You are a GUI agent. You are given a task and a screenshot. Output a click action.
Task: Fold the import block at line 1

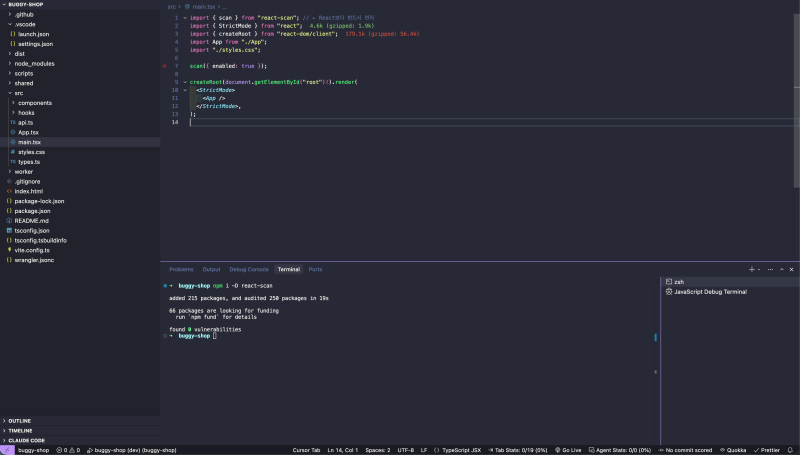point(185,18)
